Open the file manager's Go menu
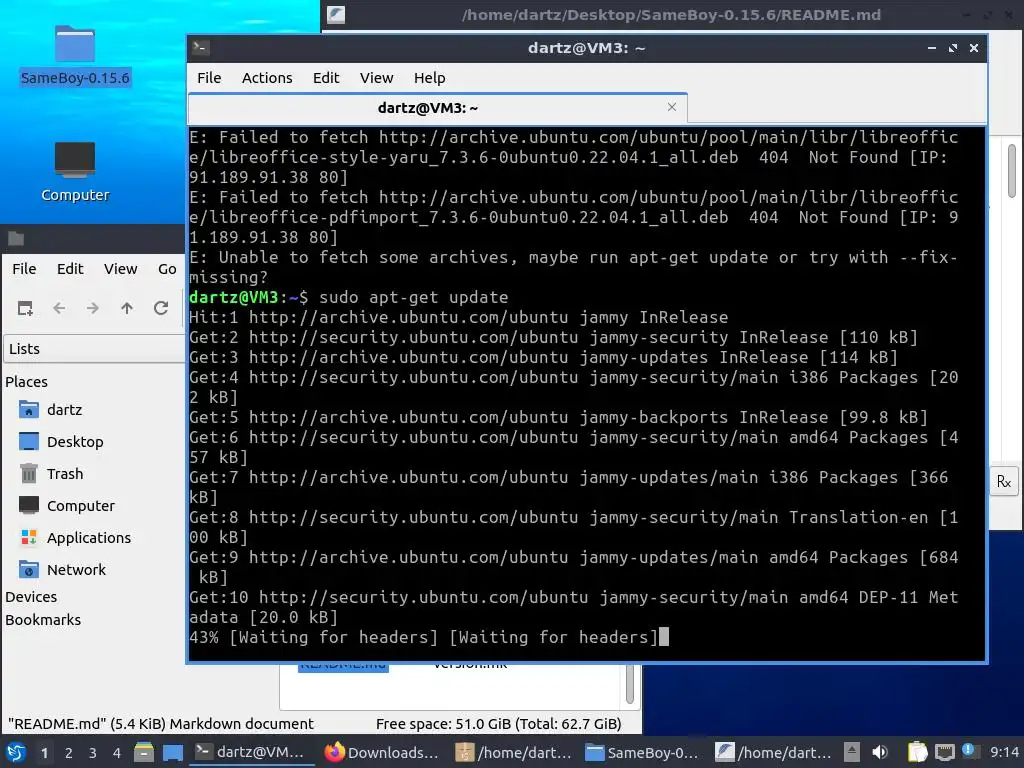The height and width of the screenshot is (768, 1024). (167, 268)
